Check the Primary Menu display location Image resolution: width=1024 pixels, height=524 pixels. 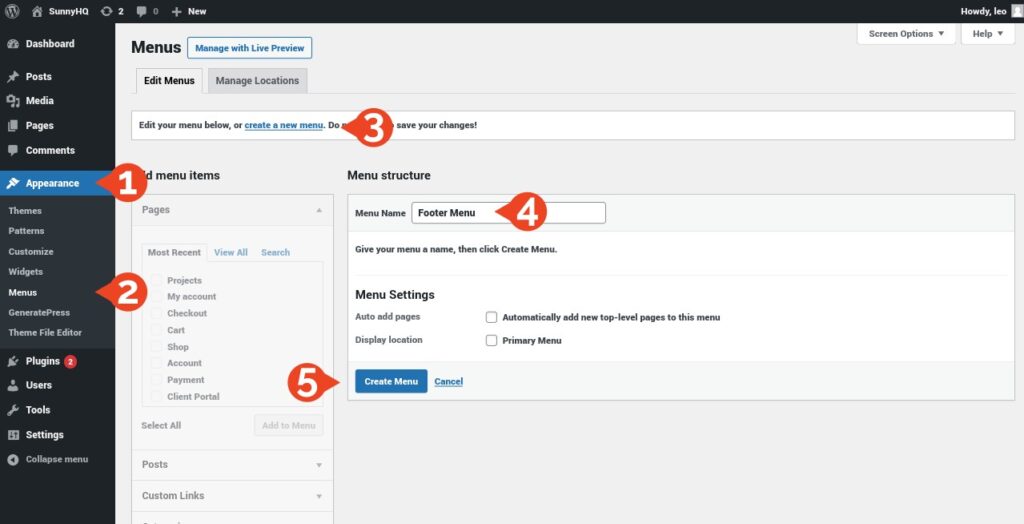(491, 340)
